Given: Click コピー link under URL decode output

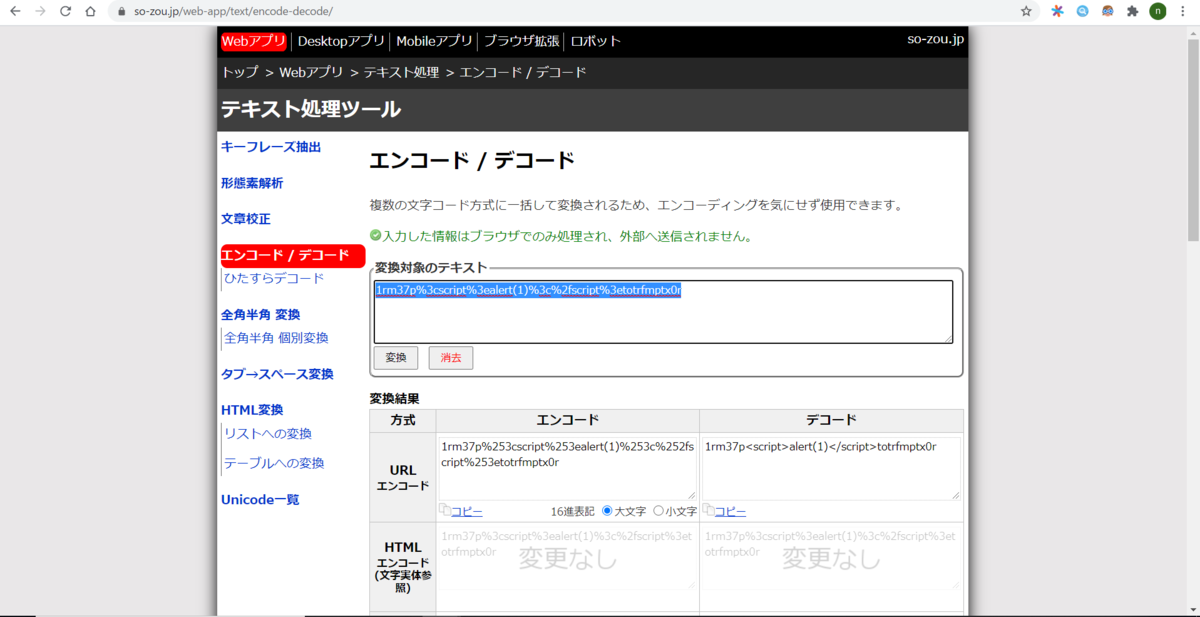Looking at the screenshot, I should coord(730,511).
